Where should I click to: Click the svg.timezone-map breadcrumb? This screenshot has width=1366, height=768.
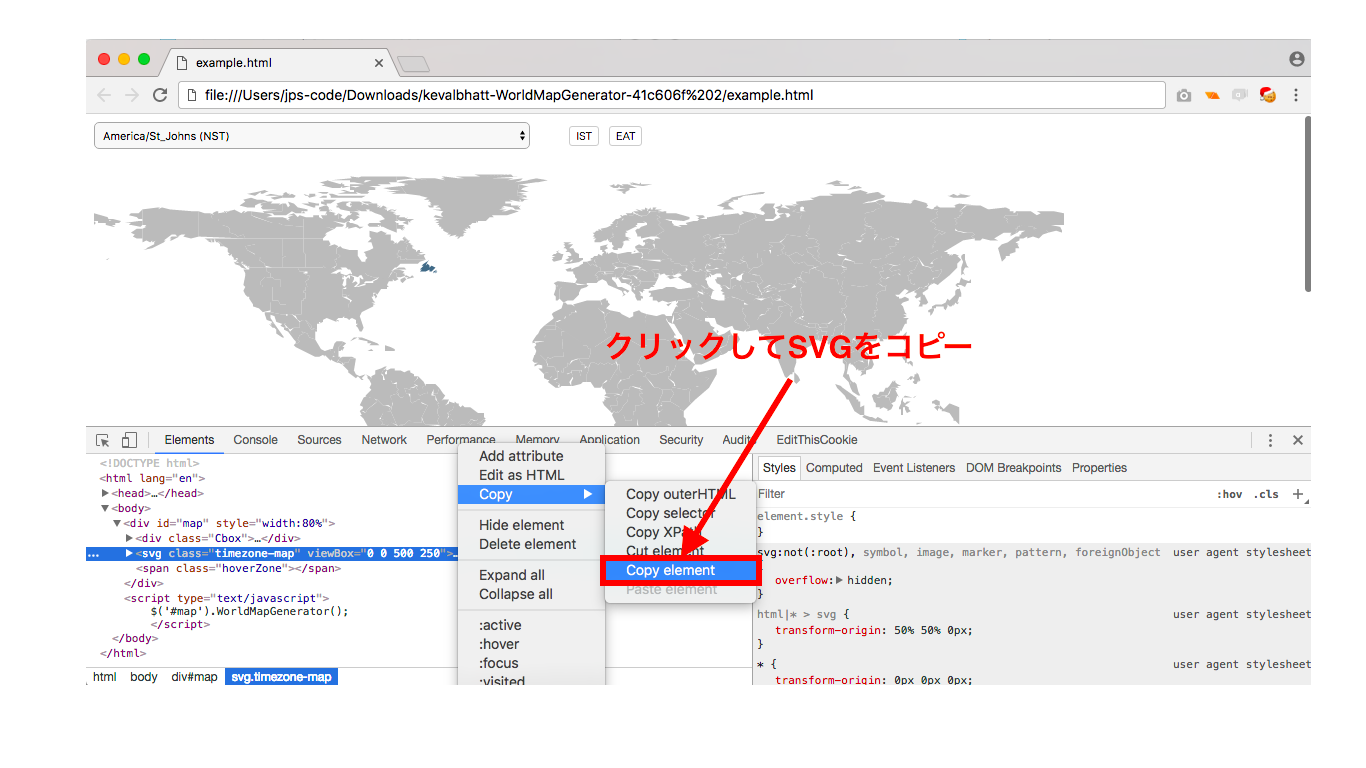click(281, 677)
